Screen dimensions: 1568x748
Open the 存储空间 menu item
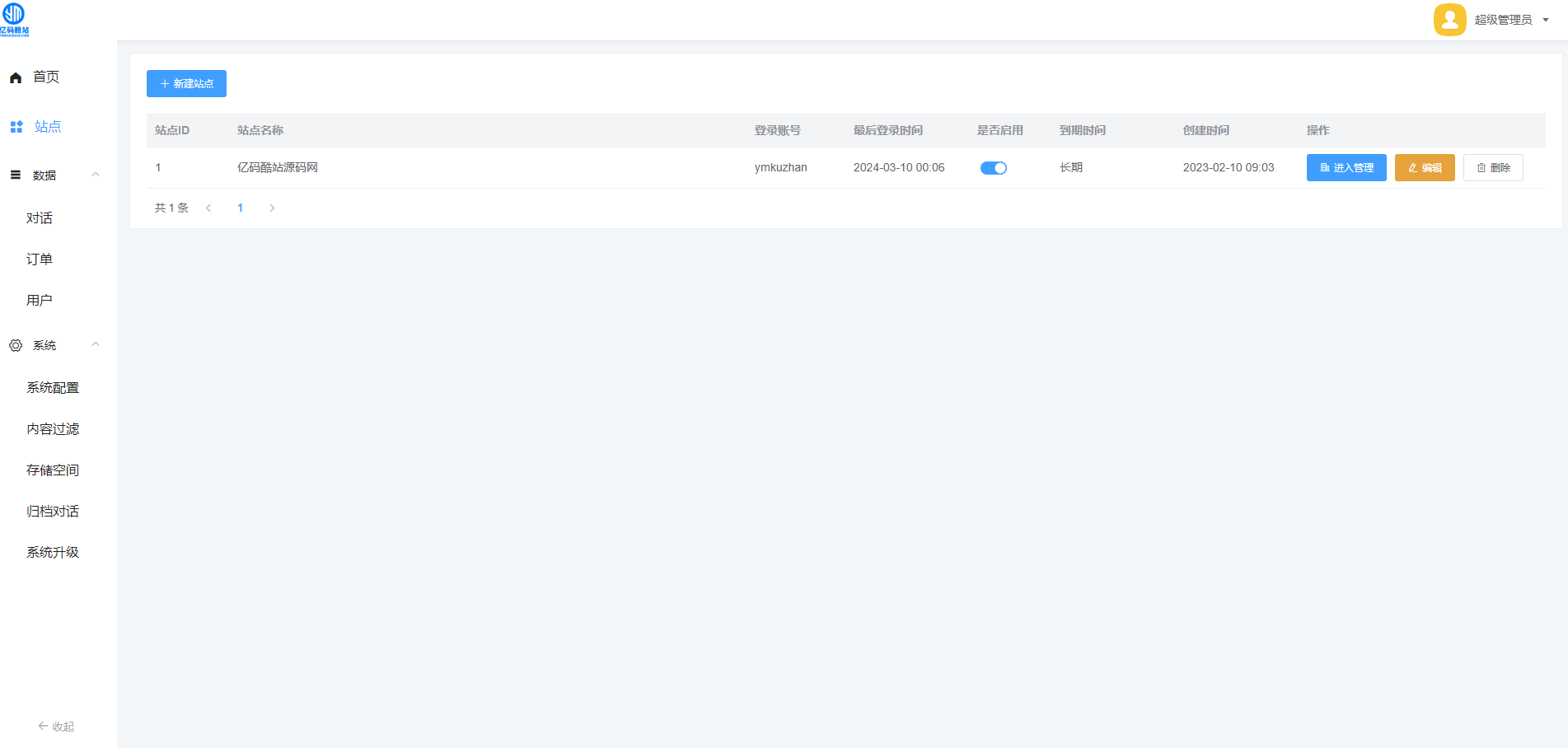53,470
